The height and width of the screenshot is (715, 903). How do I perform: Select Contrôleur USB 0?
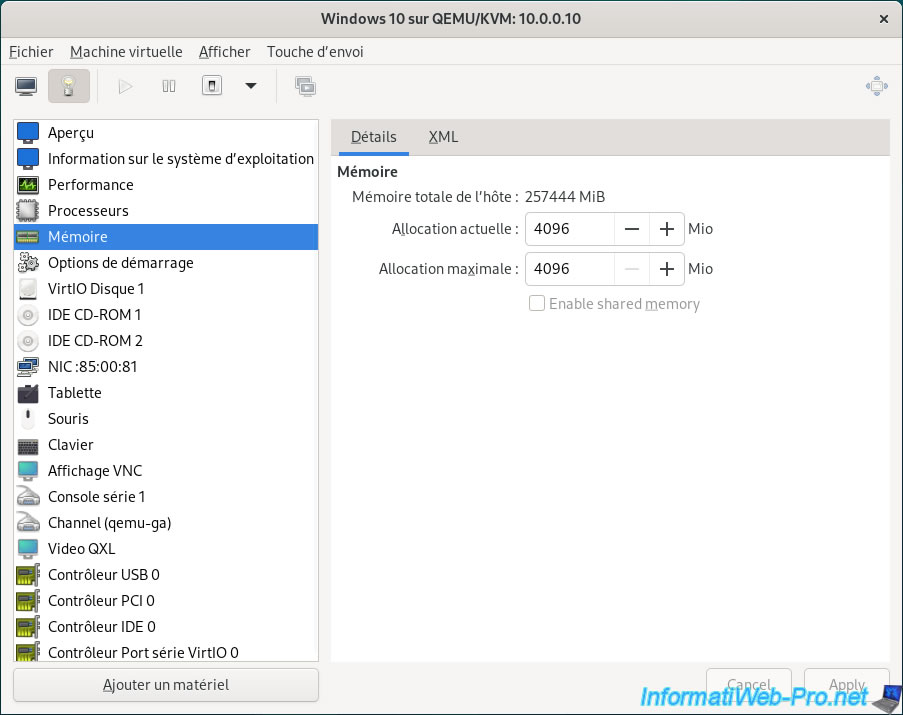pyautogui.click(x=166, y=575)
